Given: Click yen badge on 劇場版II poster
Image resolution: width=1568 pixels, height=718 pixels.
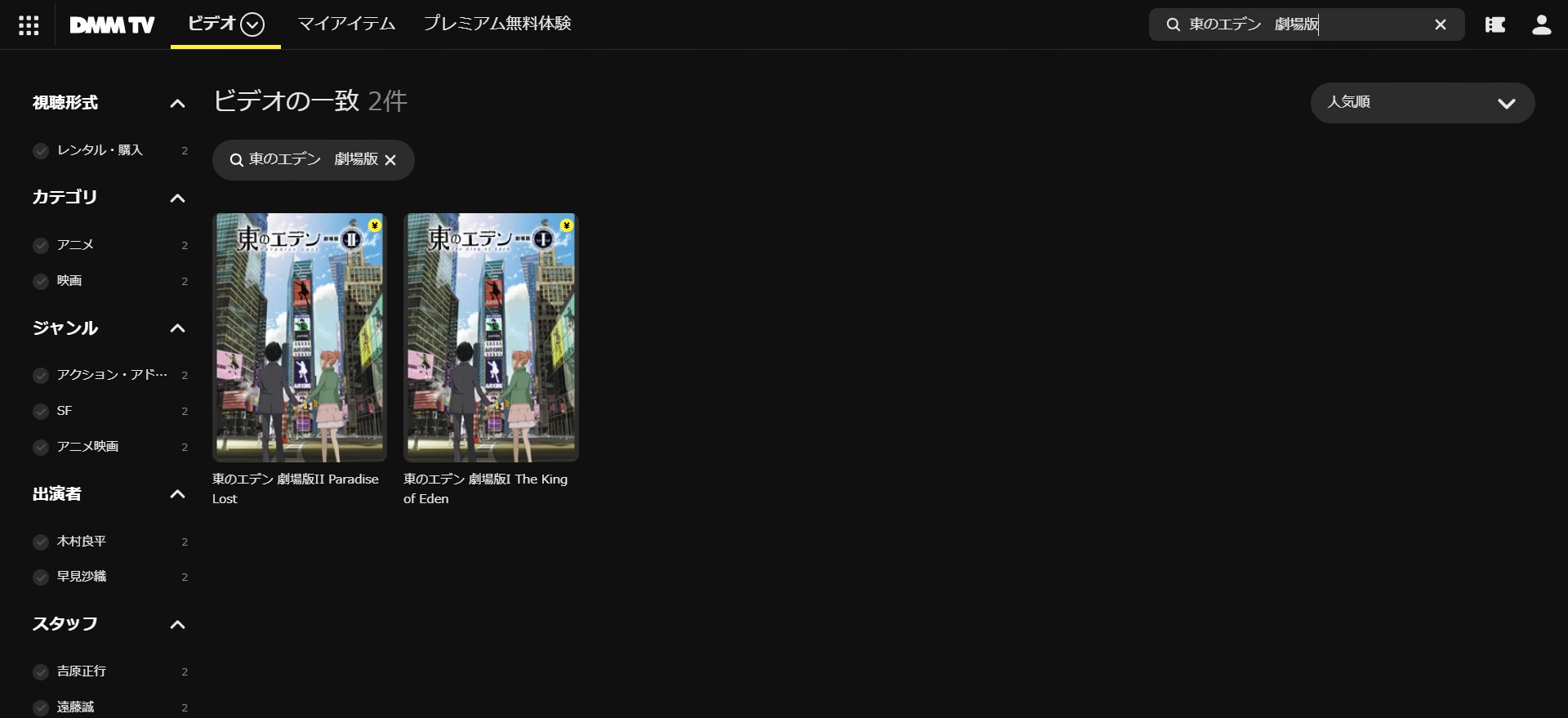Looking at the screenshot, I should pyautogui.click(x=374, y=225).
